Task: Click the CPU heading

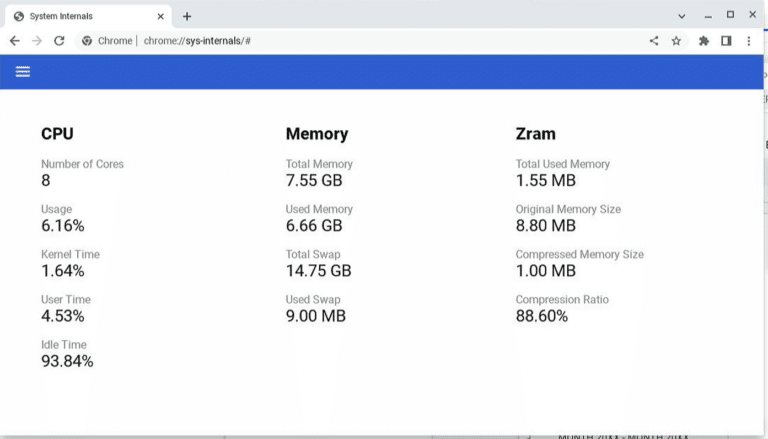Action: (x=57, y=134)
